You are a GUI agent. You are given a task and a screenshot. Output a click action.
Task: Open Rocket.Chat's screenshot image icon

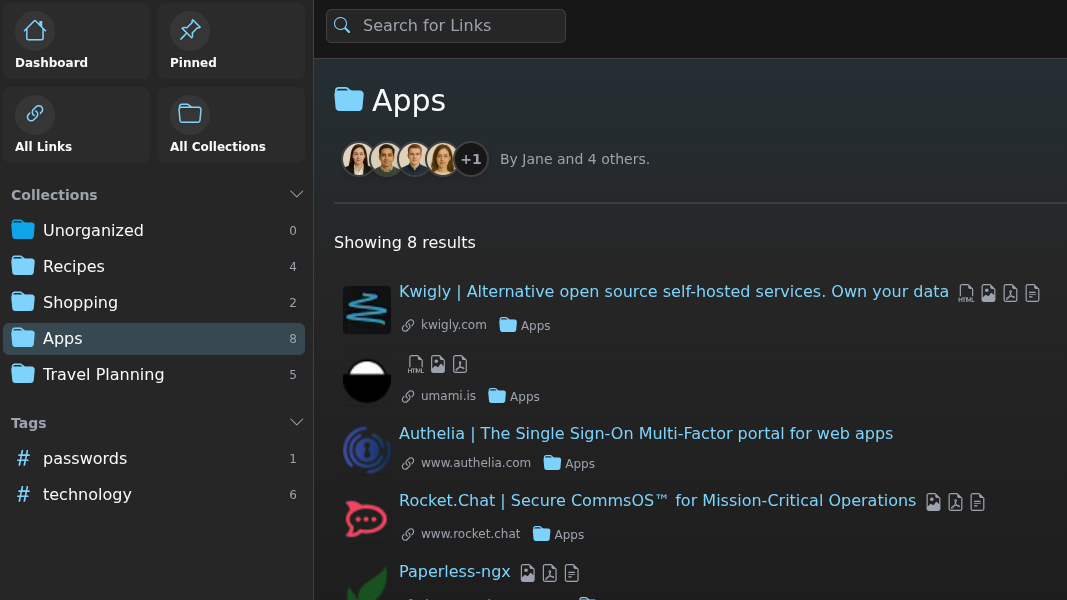click(933, 502)
